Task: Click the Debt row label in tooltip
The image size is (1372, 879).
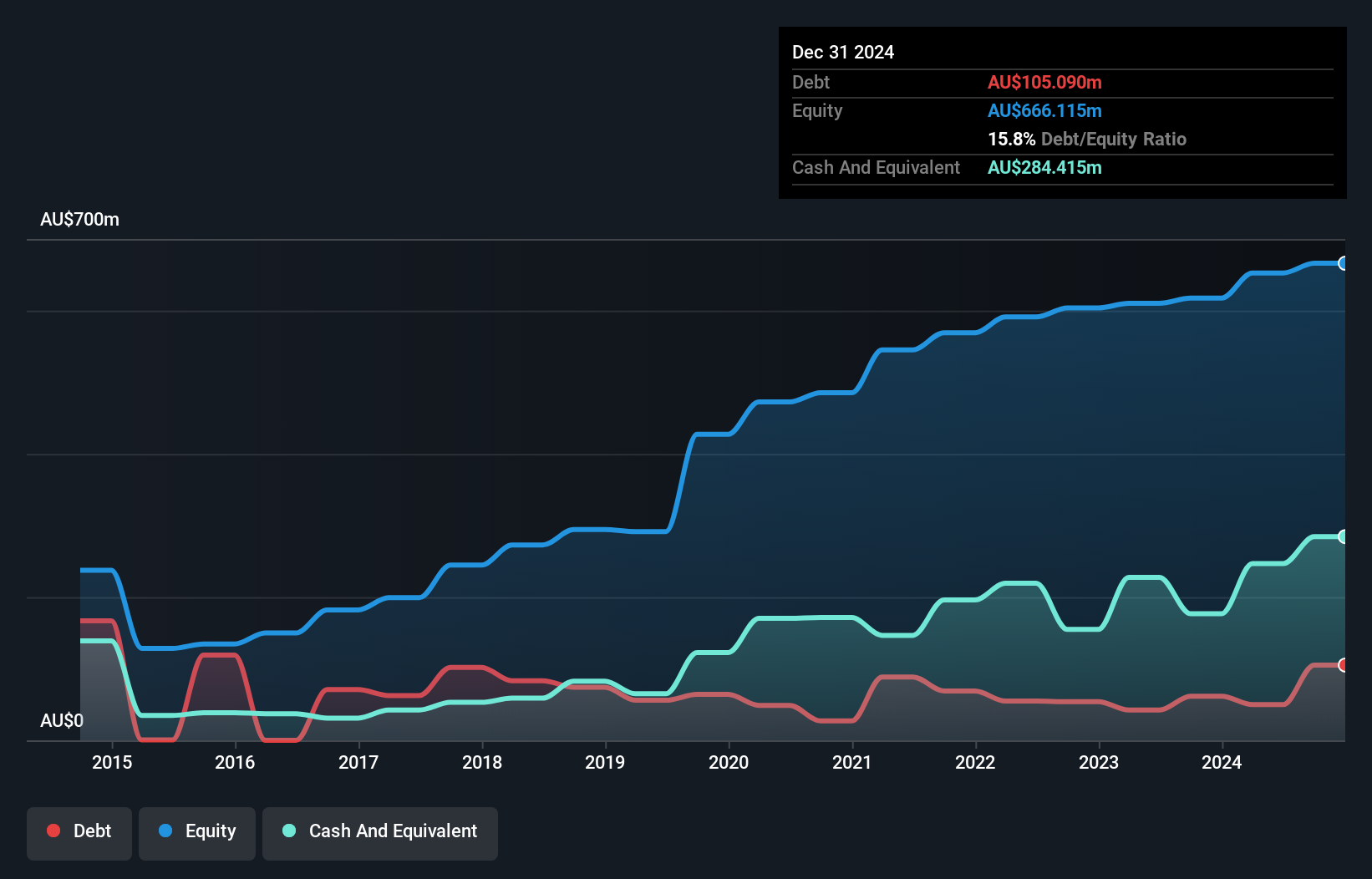Action: click(x=810, y=82)
